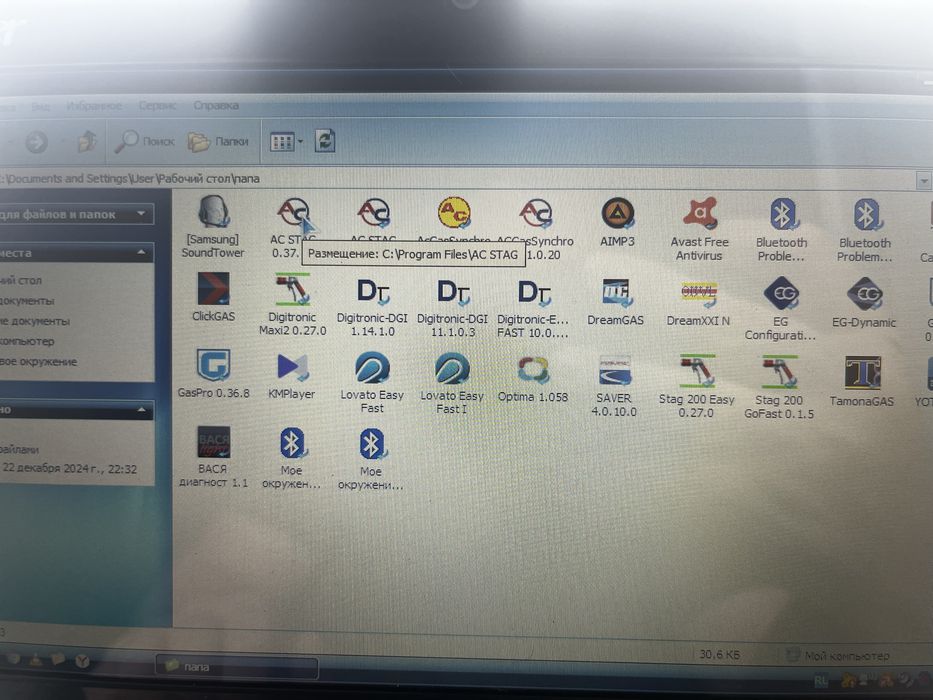Open the shared 'документы' sidebar link
The height and width of the screenshot is (700, 933).
pyautogui.click(x=27, y=301)
